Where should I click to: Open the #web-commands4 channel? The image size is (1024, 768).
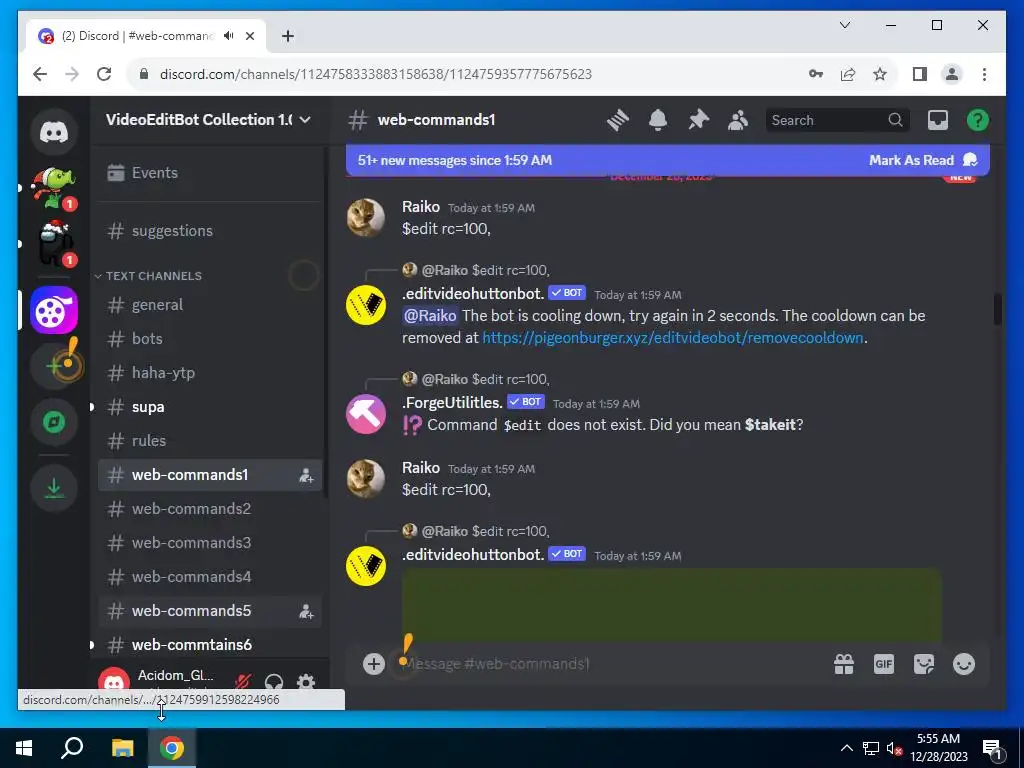click(x=209, y=577)
